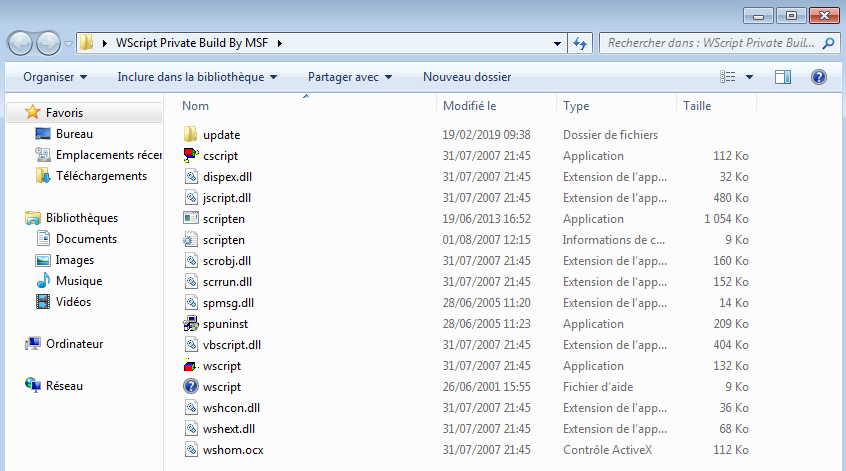Go forward with the Forward arrow
This screenshot has height=471, width=846.
coord(49,43)
